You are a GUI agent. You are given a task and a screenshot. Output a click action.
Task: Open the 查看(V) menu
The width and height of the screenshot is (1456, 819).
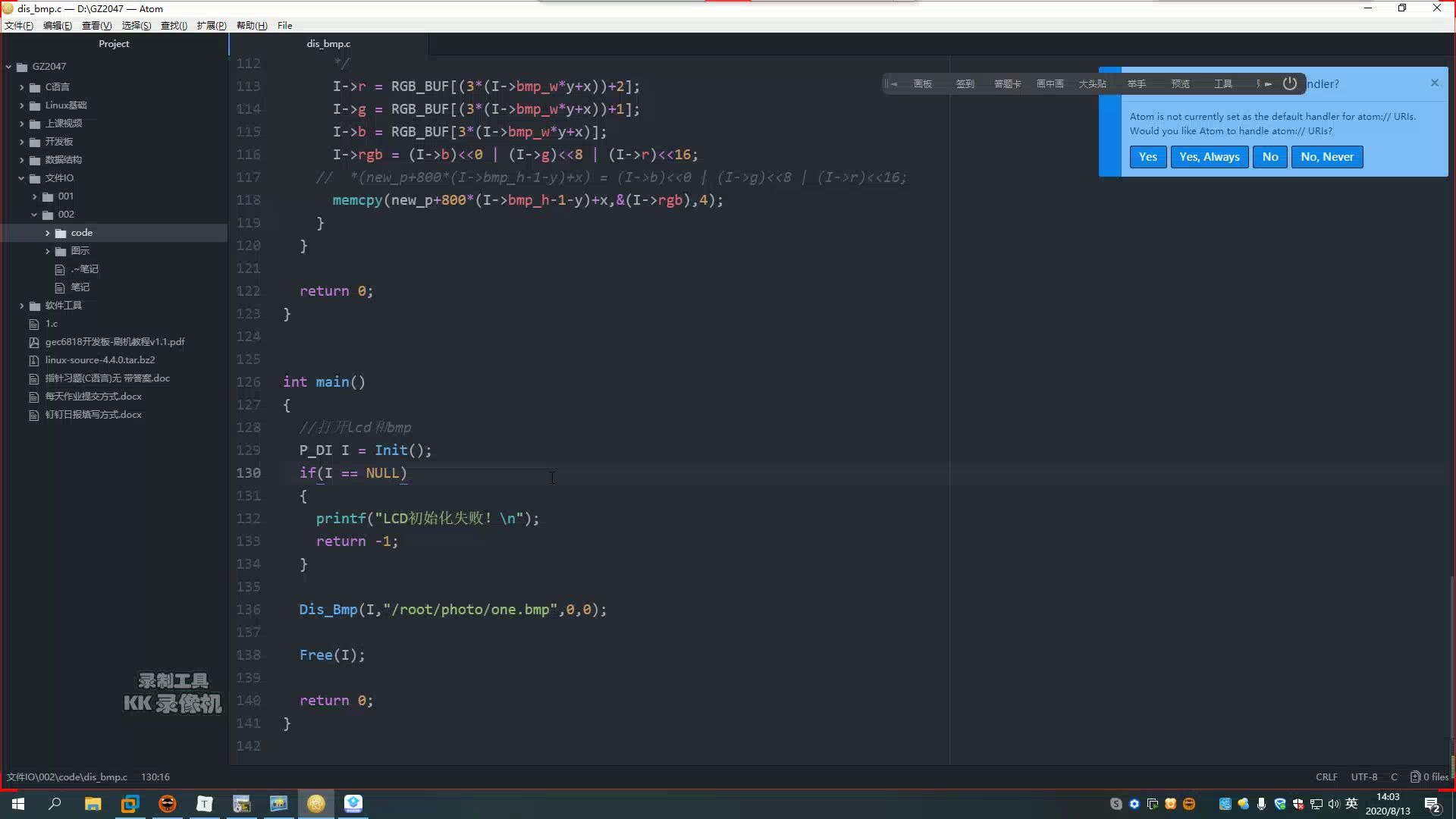click(96, 25)
